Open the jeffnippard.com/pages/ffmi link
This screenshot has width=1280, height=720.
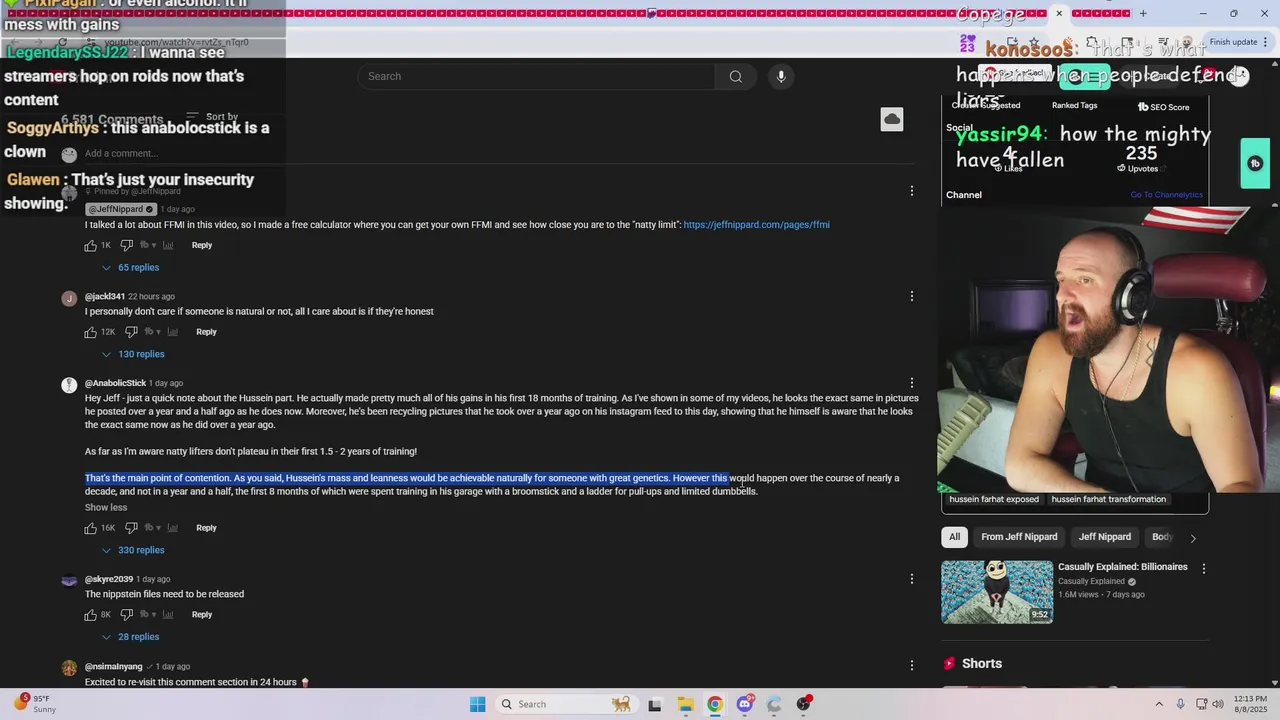(x=756, y=225)
